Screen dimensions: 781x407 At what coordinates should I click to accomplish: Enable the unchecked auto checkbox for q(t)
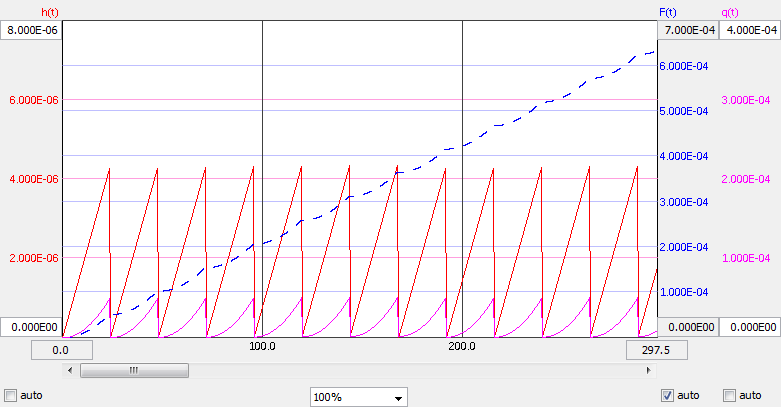(x=730, y=395)
